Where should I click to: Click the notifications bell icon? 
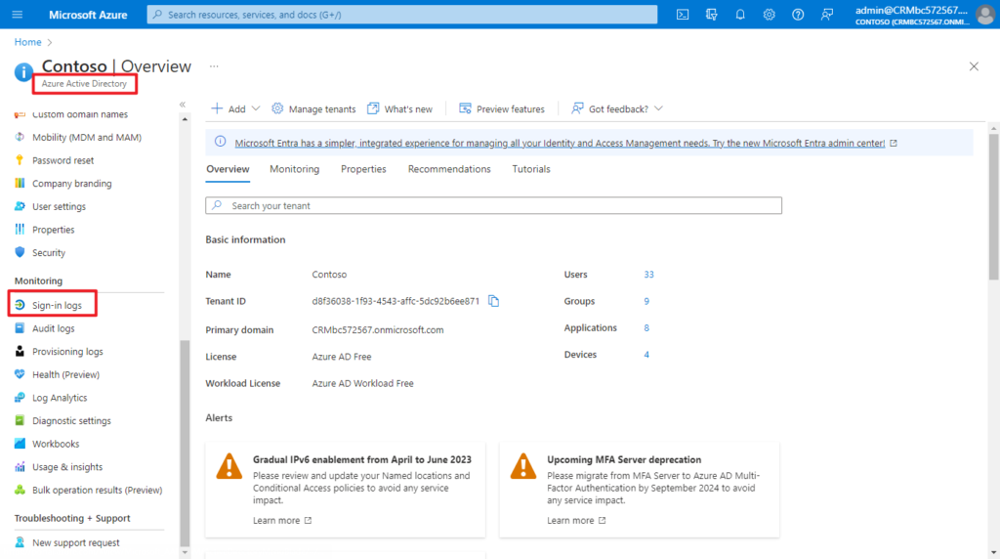click(740, 15)
